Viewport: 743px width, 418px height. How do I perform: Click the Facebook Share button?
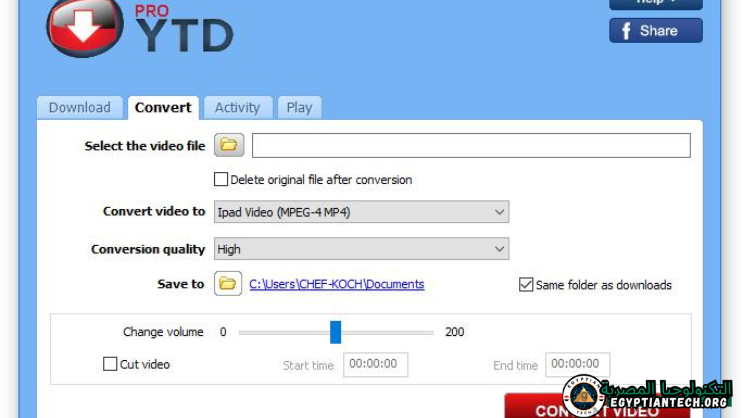[656, 31]
